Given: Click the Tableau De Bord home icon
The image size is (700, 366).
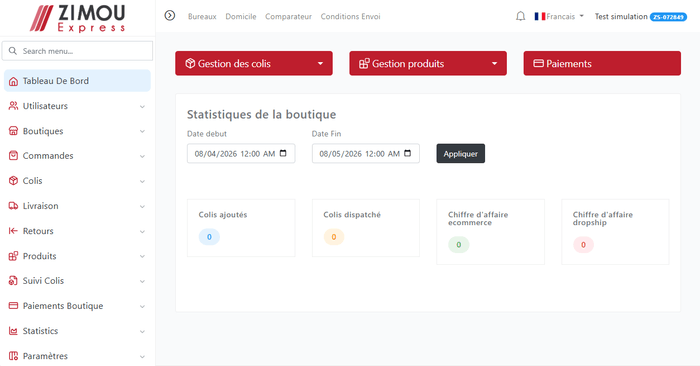Looking at the screenshot, I should (13, 81).
